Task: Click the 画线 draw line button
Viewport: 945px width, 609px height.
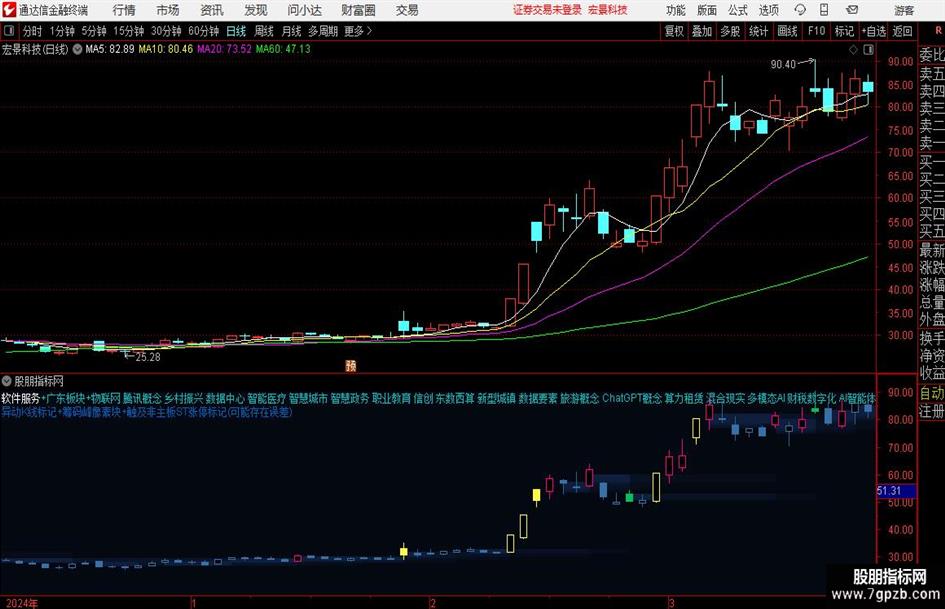Action: [787, 31]
